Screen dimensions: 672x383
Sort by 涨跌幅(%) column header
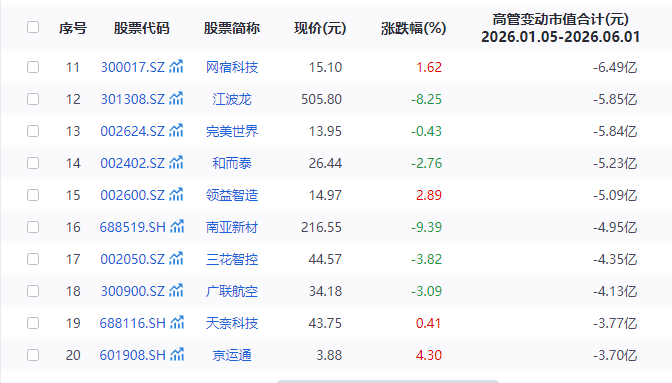pos(414,28)
